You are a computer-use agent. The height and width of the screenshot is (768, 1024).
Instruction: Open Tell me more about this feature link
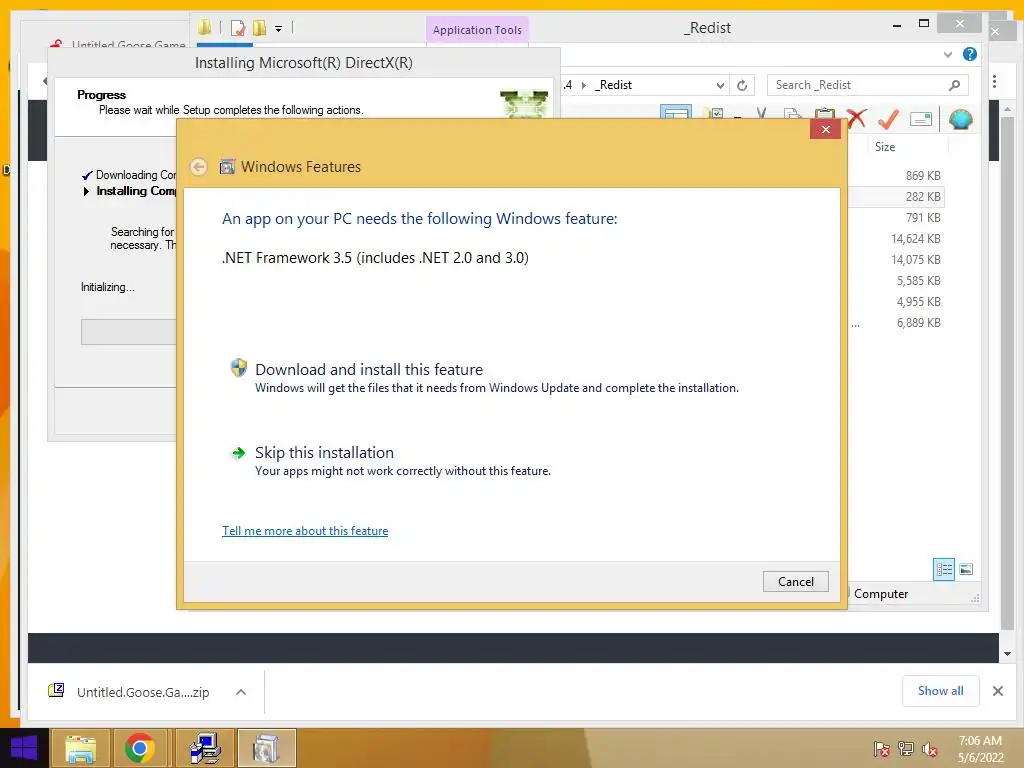coord(305,531)
